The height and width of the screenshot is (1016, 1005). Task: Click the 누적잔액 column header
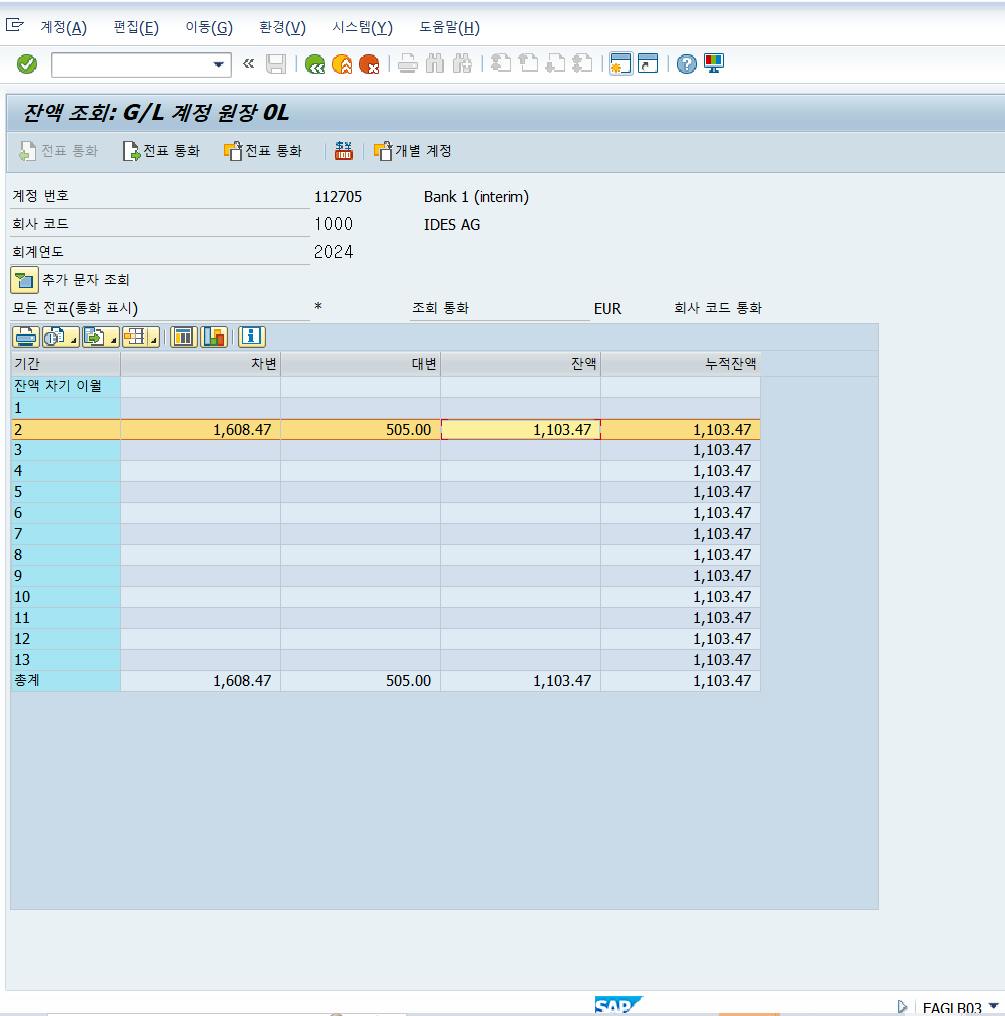coord(680,364)
